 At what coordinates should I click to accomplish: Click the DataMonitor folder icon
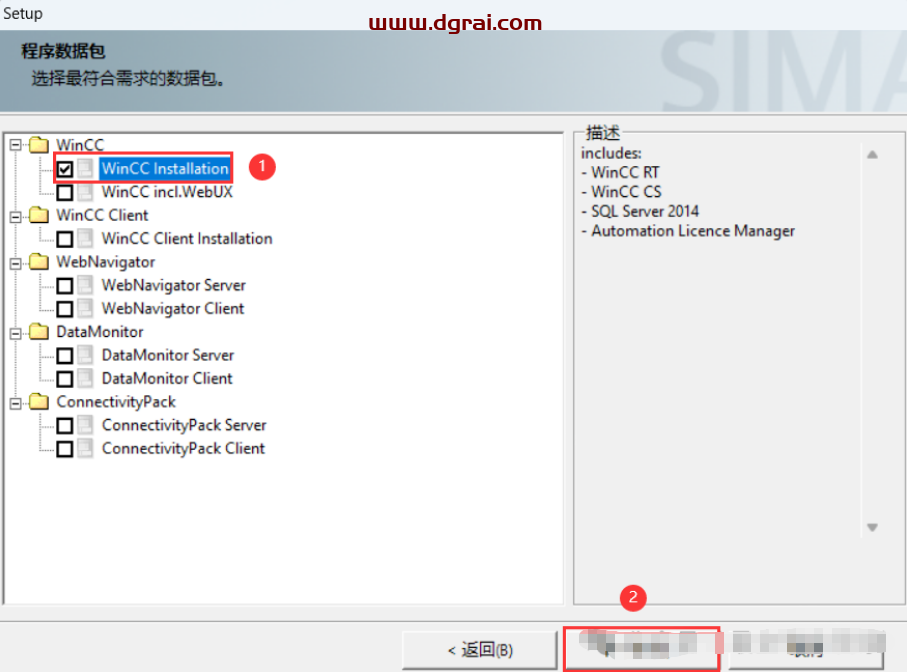point(39,332)
